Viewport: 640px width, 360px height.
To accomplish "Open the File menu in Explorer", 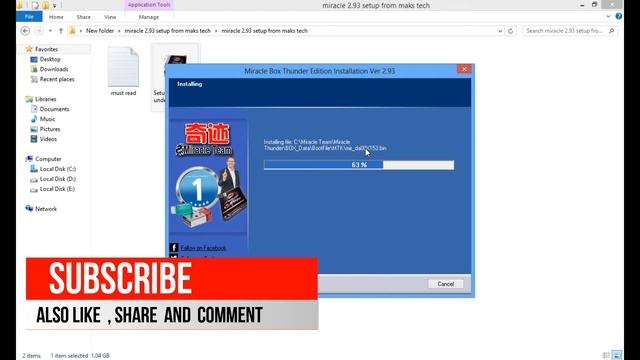I will [29, 17].
